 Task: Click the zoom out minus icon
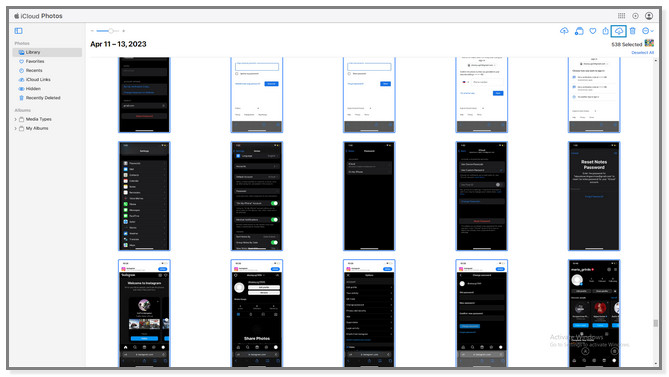tap(92, 31)
